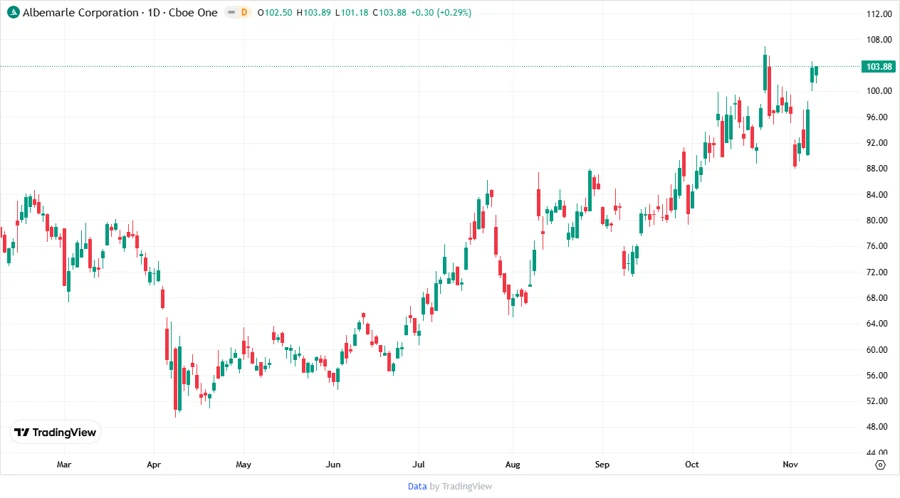Click the 76.00 price axis label

[x=879, y=246]
